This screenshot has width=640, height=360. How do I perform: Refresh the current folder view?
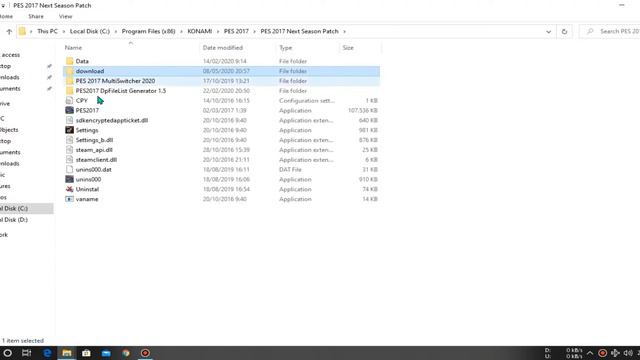[564, 31]
